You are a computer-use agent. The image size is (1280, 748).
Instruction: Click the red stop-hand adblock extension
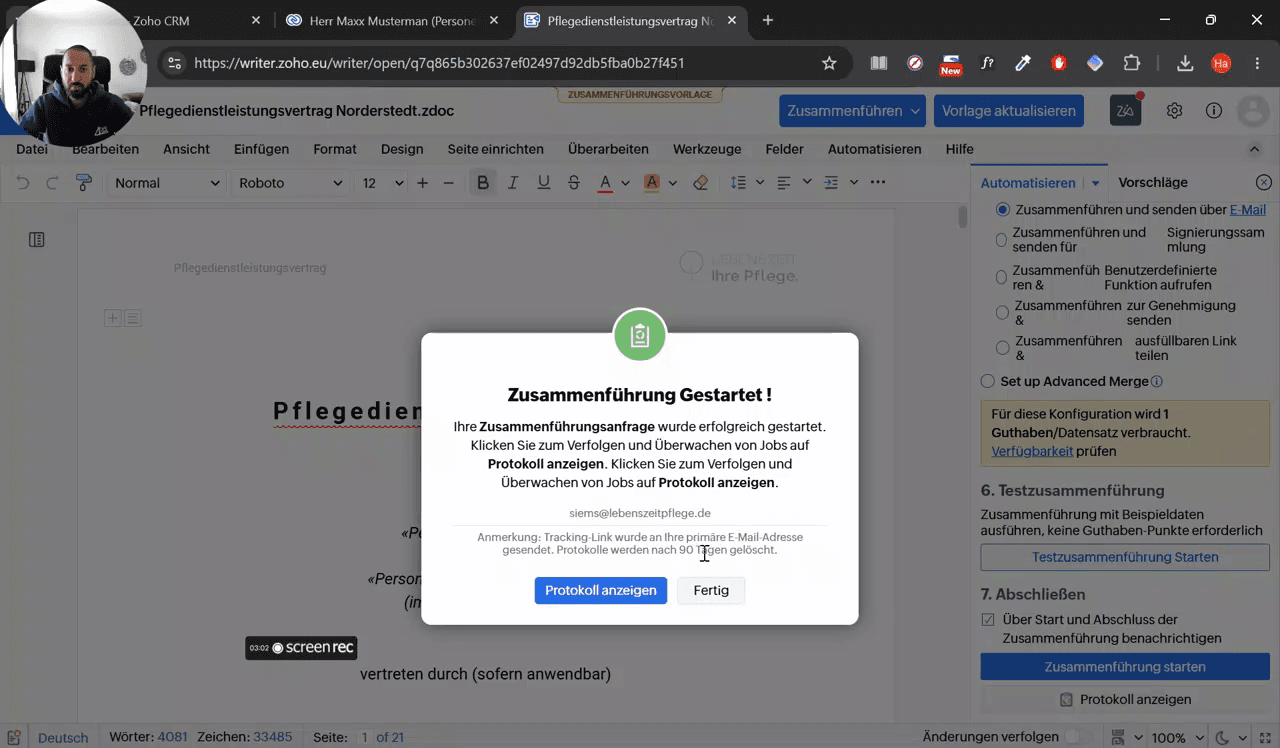coord(1059,63)
